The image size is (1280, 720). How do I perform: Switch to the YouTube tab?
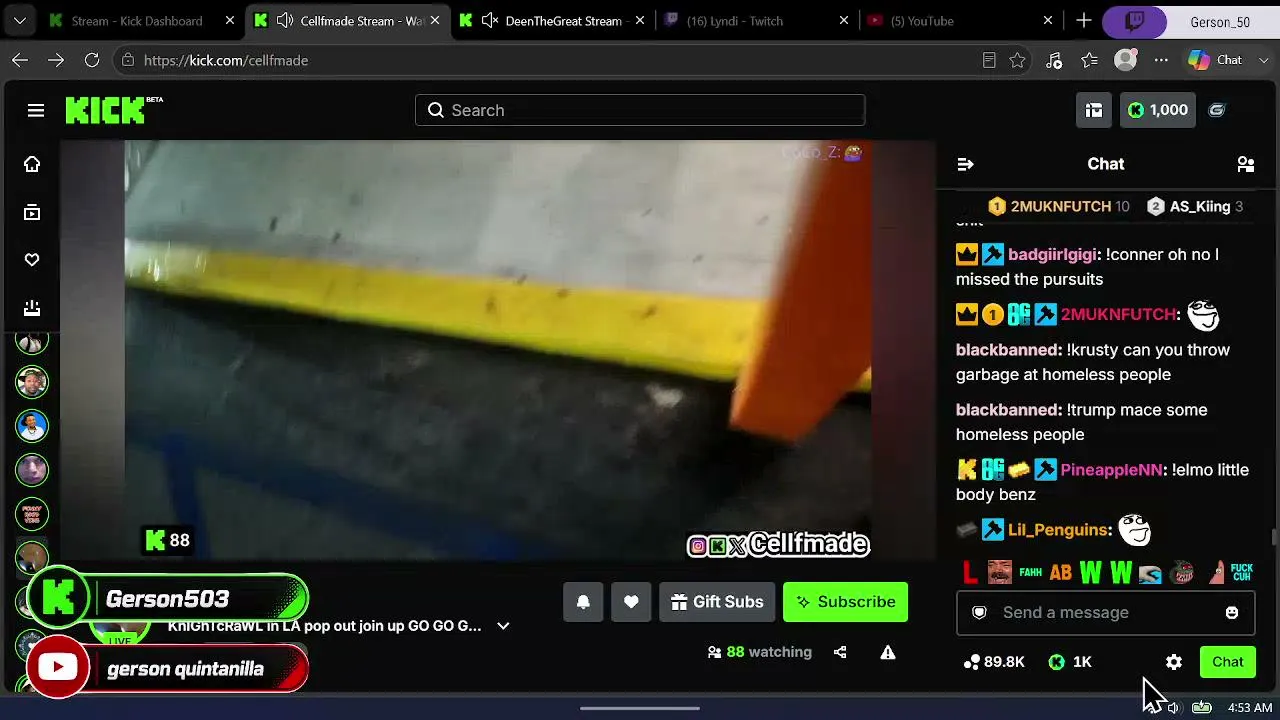[958, 21]
